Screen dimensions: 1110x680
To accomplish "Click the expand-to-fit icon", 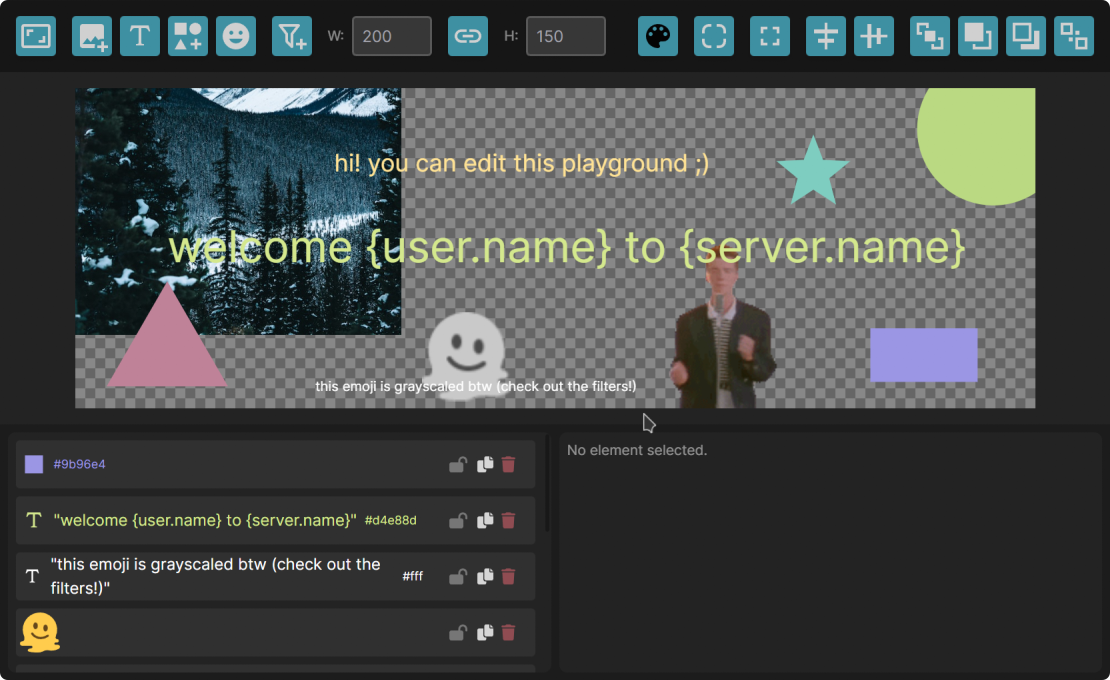I will pyautogui.click(x=769, y=36).
